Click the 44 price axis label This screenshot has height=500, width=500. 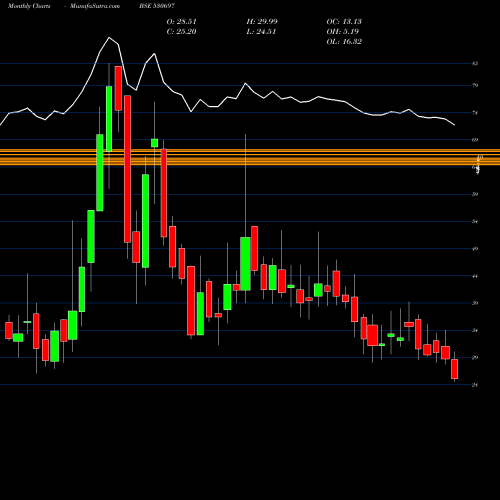(x=475, y=276)
